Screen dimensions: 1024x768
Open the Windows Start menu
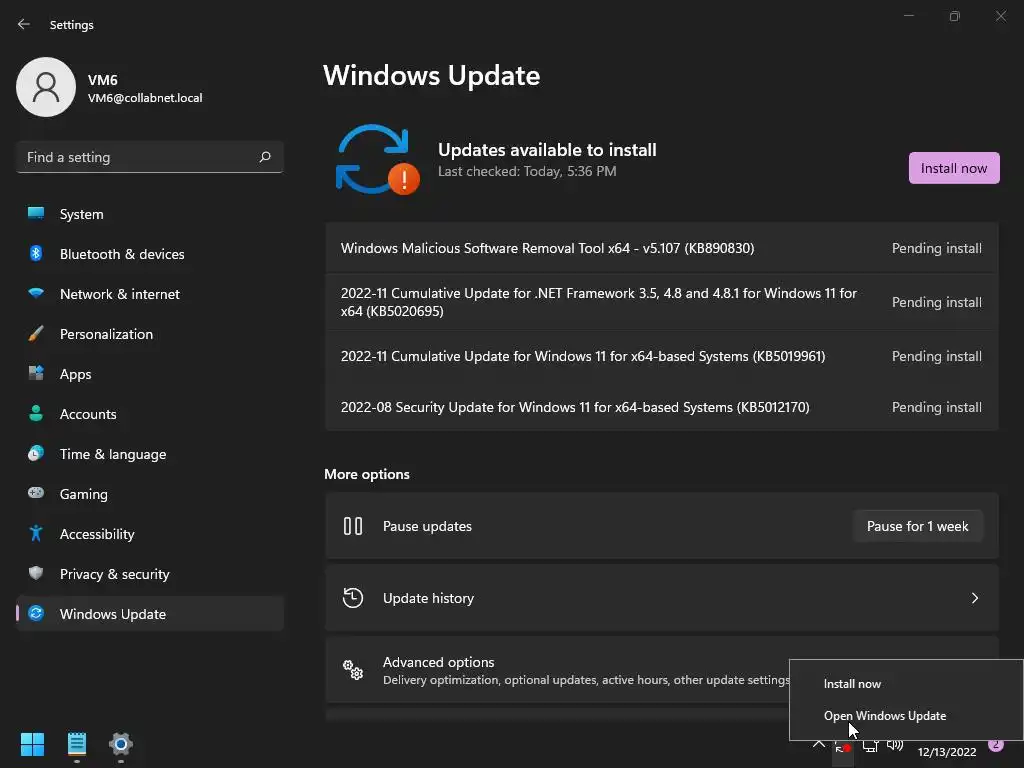[32, 744]
